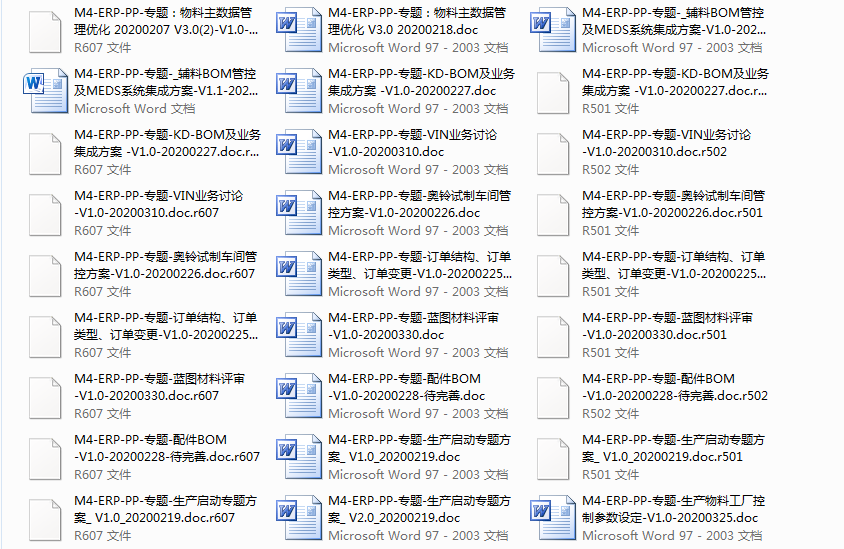
Task: Click blank icon of 物料主数据管理优化 20200207 R607 file
Action: tap(45, 31)
